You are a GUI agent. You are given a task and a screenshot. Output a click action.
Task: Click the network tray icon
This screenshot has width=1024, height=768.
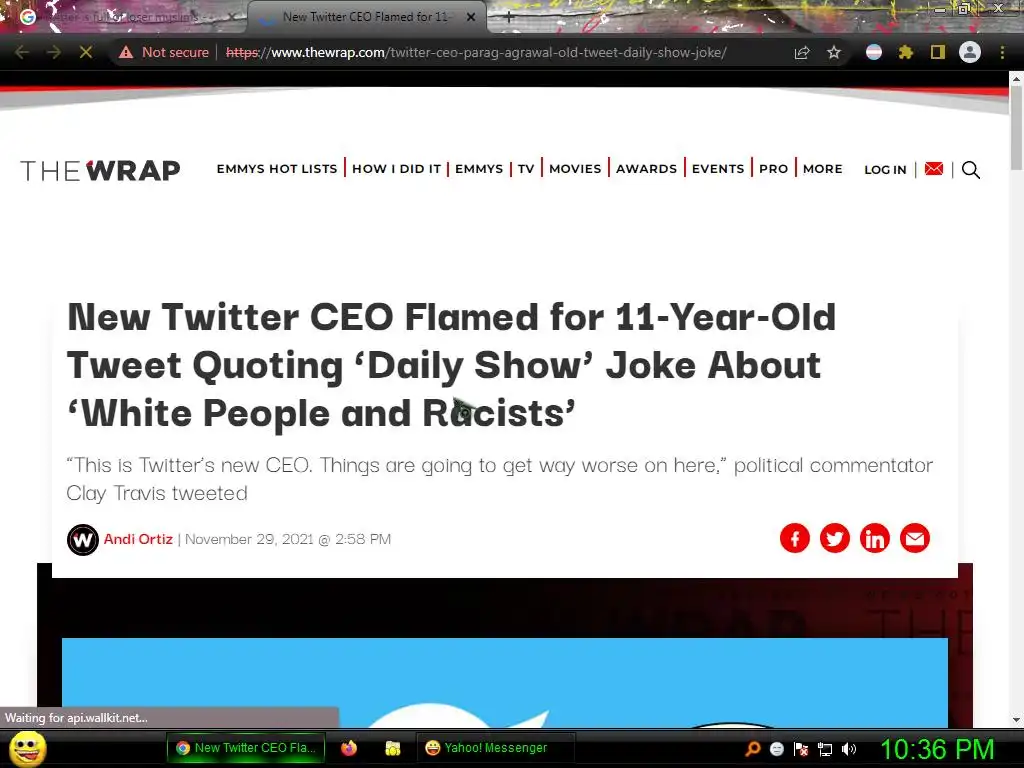point(825,749)
